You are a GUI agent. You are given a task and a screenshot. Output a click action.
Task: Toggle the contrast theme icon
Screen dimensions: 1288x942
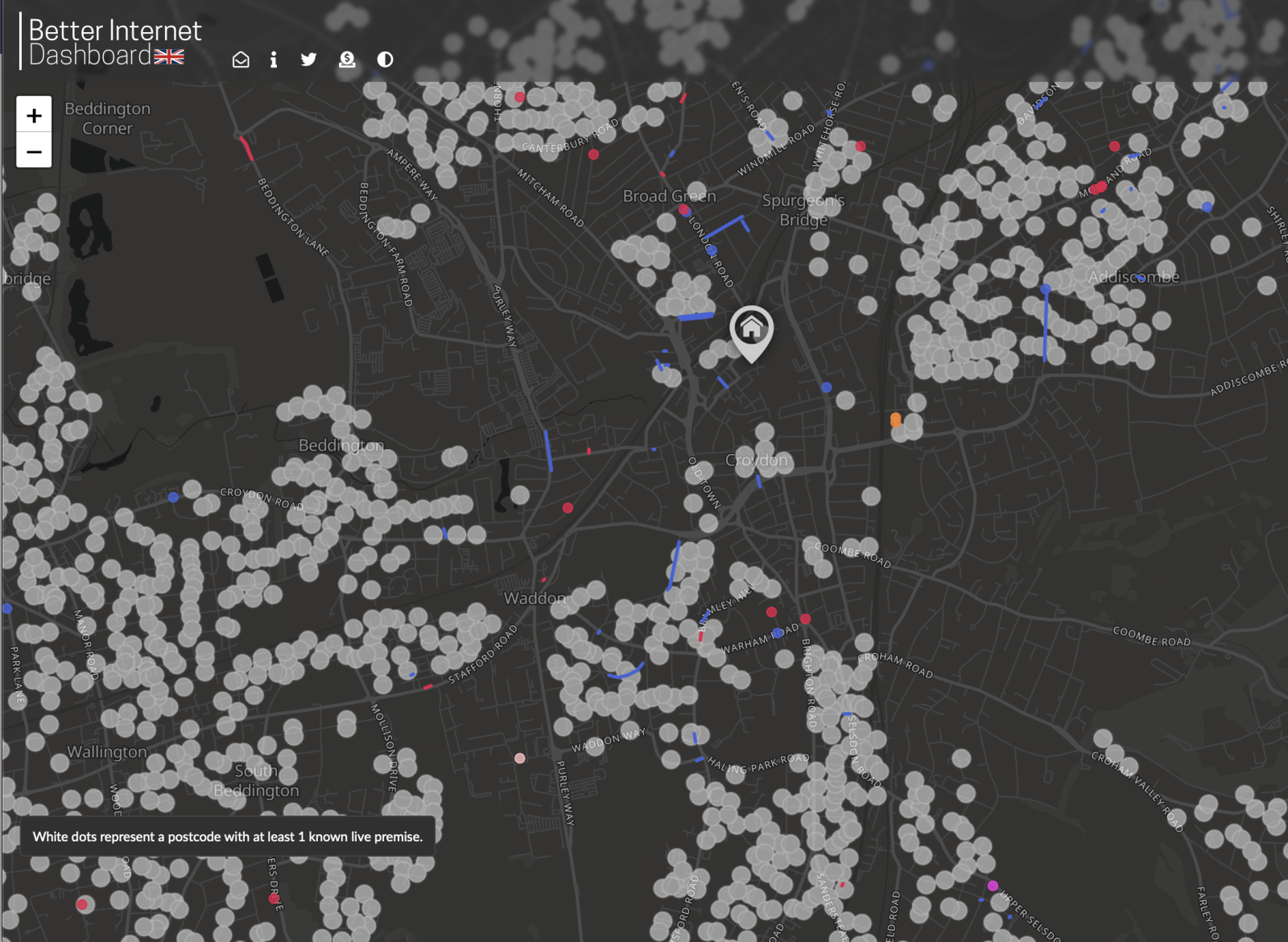pyautogui.click(x=385, y=60)
